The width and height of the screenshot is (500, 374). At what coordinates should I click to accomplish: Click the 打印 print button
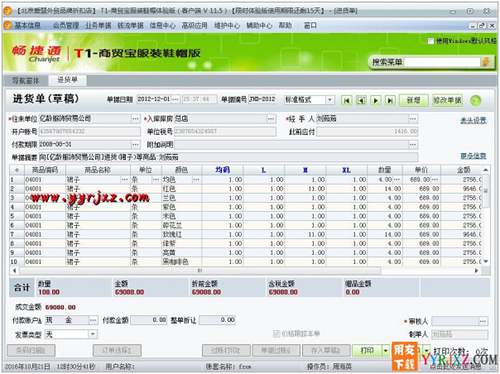click(x=367, y=350)
